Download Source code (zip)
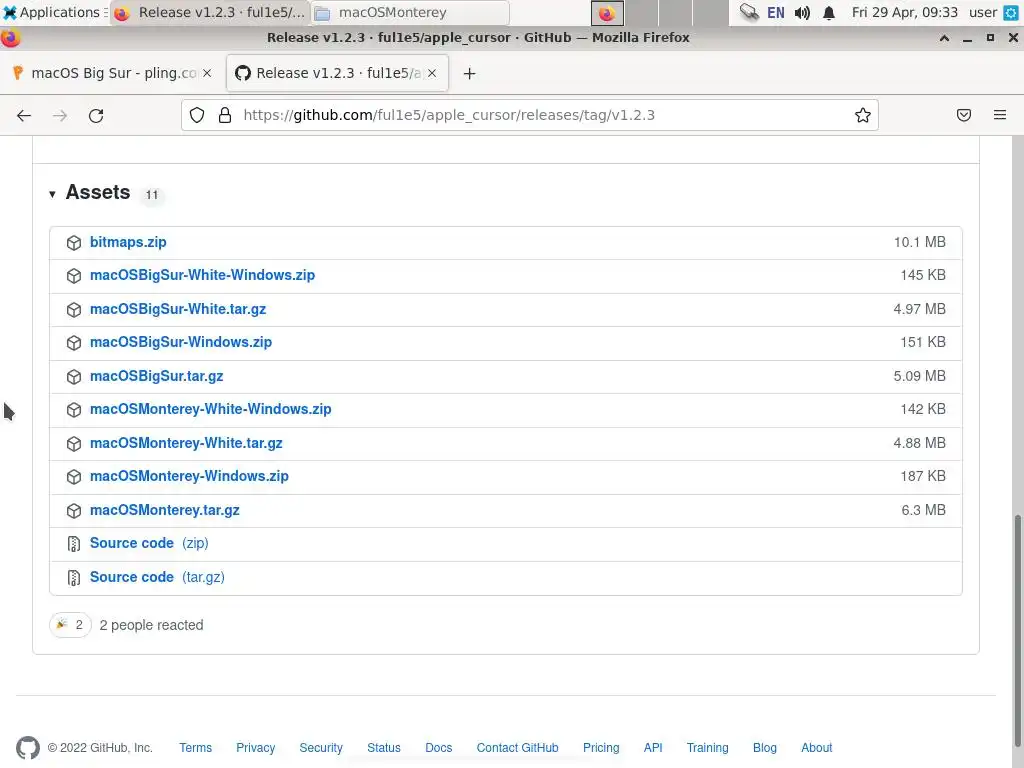Screen dimensions: 1024x768 pyautogui.click(x=149, y=543)
